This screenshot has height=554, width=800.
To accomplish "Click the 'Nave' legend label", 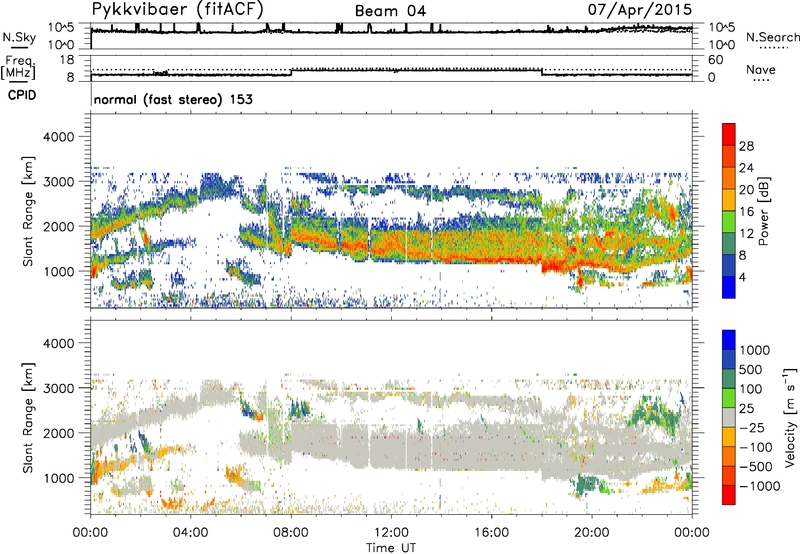I will 761,69.
